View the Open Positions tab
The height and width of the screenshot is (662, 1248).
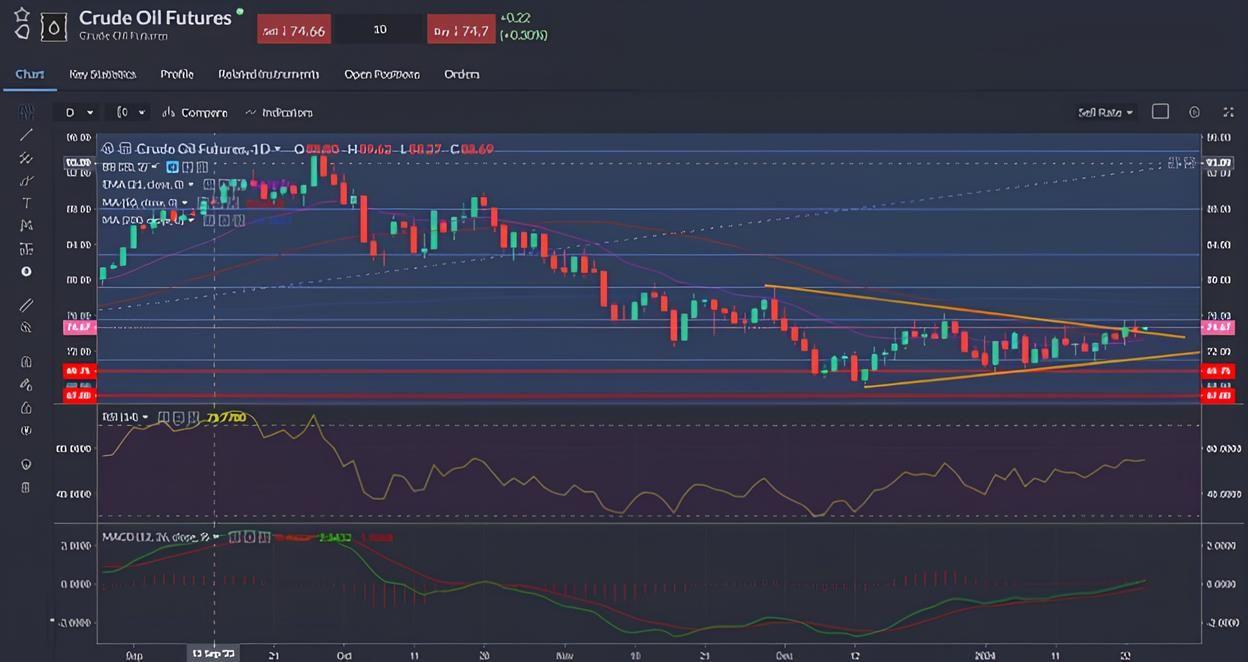coord(382,74)
